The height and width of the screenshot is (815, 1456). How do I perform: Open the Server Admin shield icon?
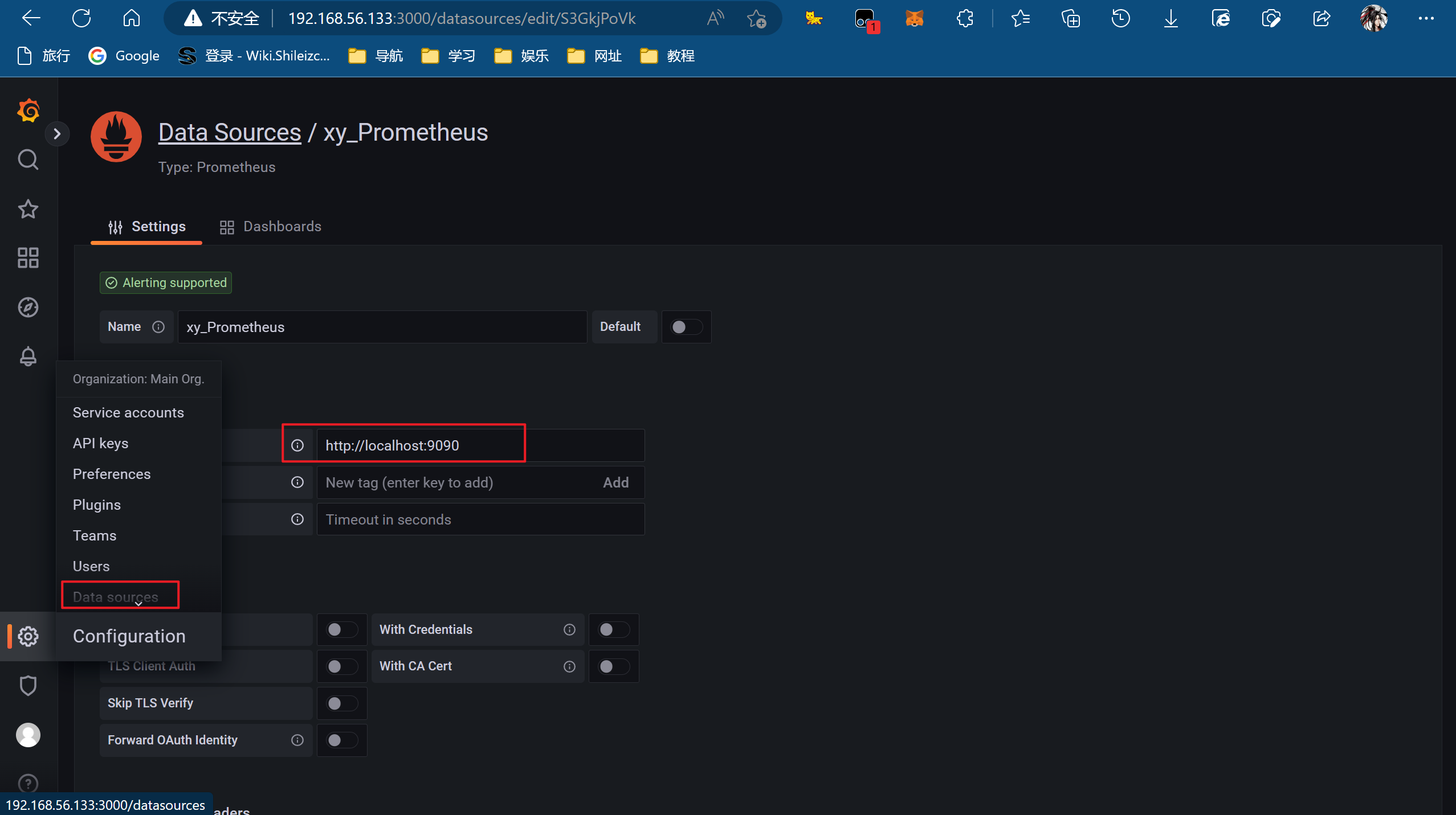click(28, 685)
